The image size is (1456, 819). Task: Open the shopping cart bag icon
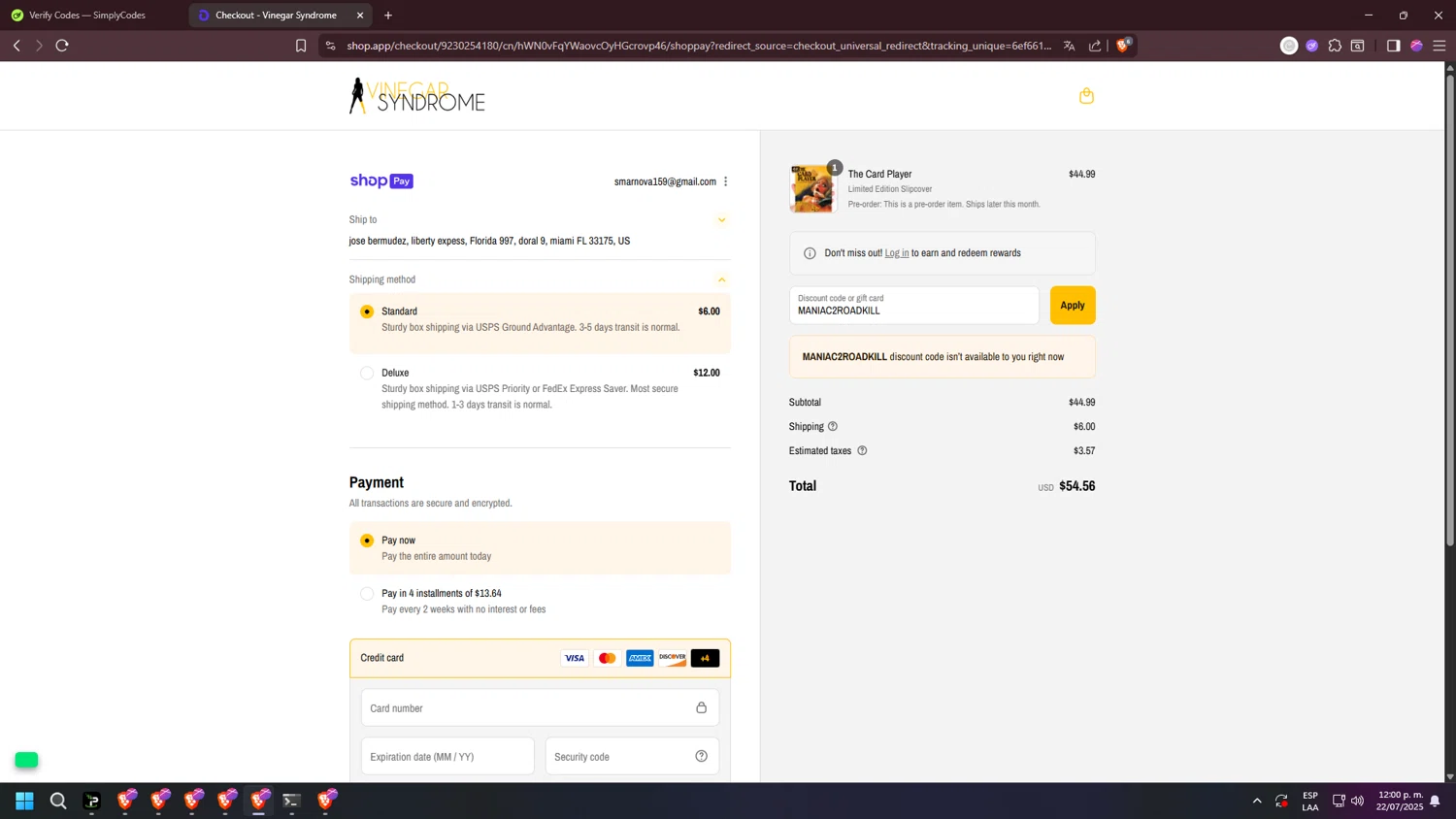point(1086,96)
